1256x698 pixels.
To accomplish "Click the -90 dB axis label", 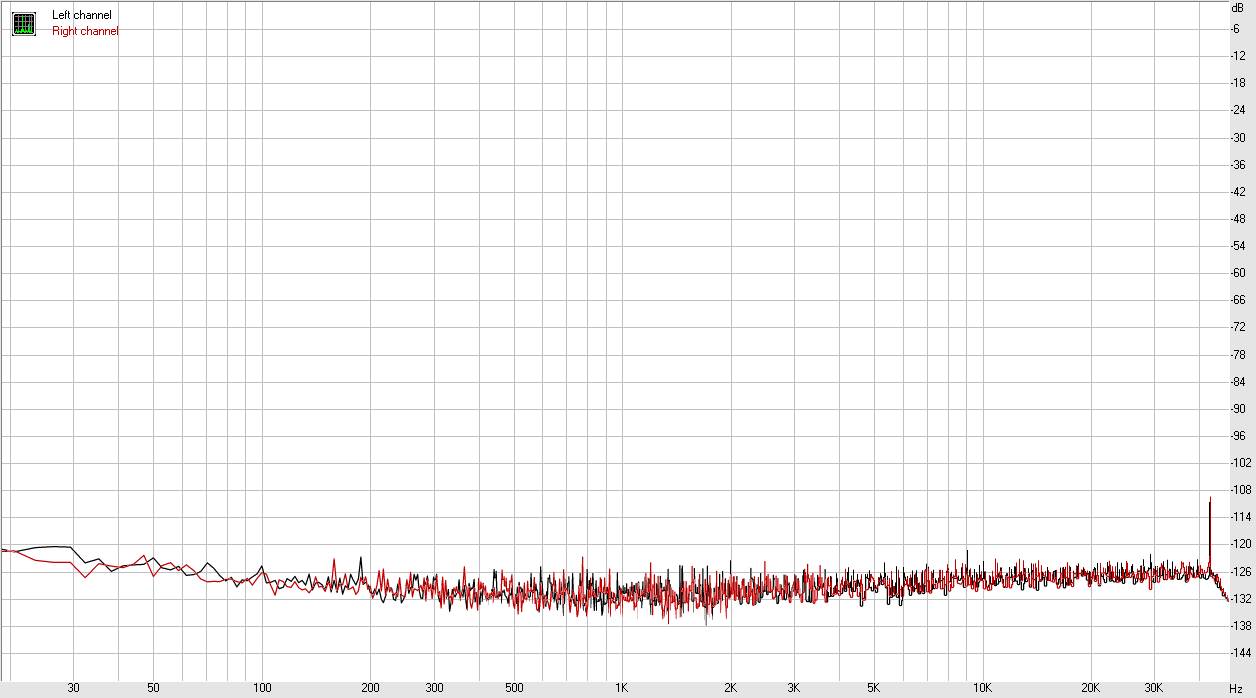I will (1239, 409).
